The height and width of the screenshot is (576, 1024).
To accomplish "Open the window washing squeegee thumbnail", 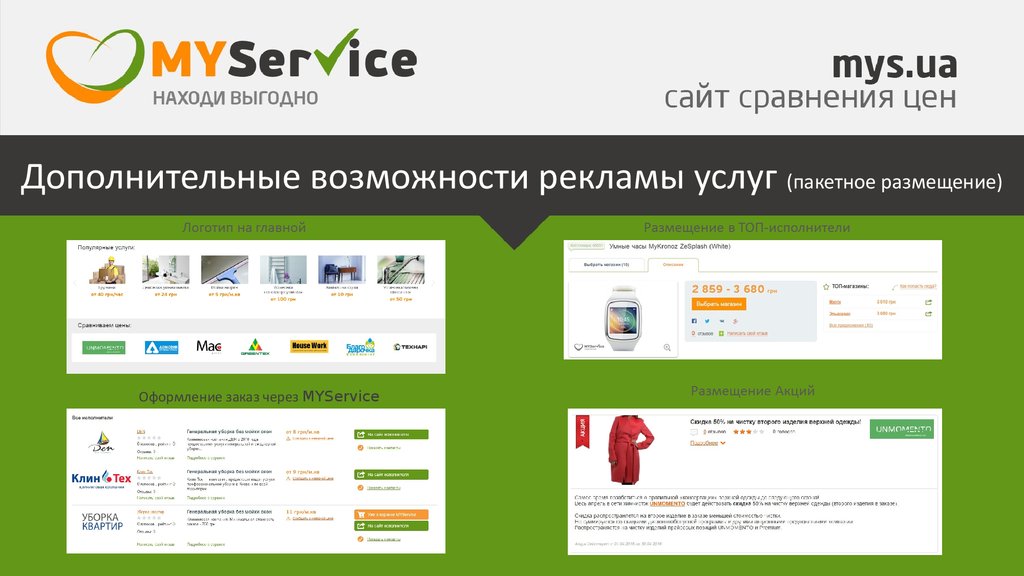I will [x=225, y=270].
